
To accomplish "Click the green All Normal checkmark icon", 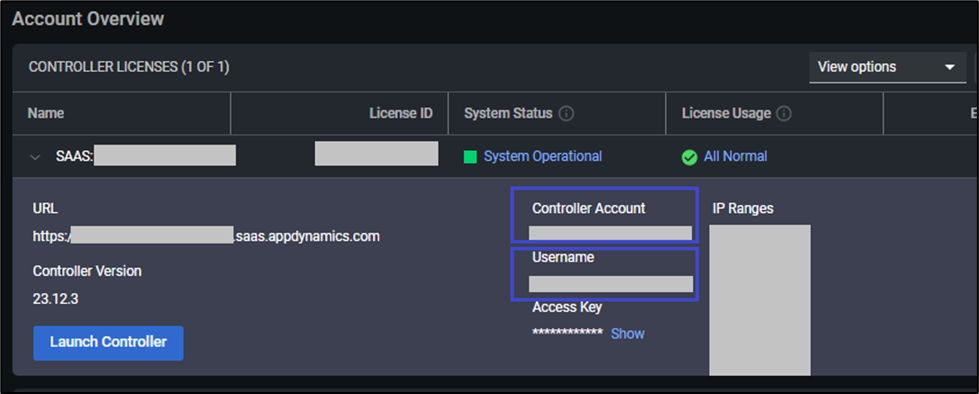I will (x=689, y=157).
